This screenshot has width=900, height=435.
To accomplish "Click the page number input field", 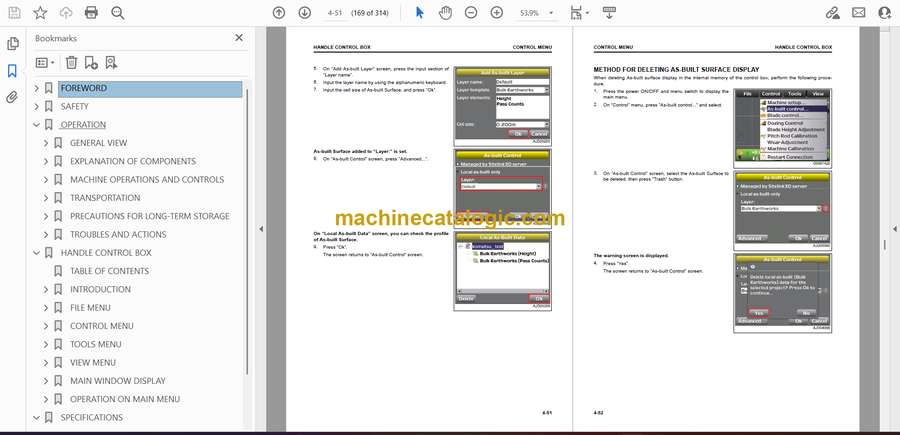I will pos(335,13).
